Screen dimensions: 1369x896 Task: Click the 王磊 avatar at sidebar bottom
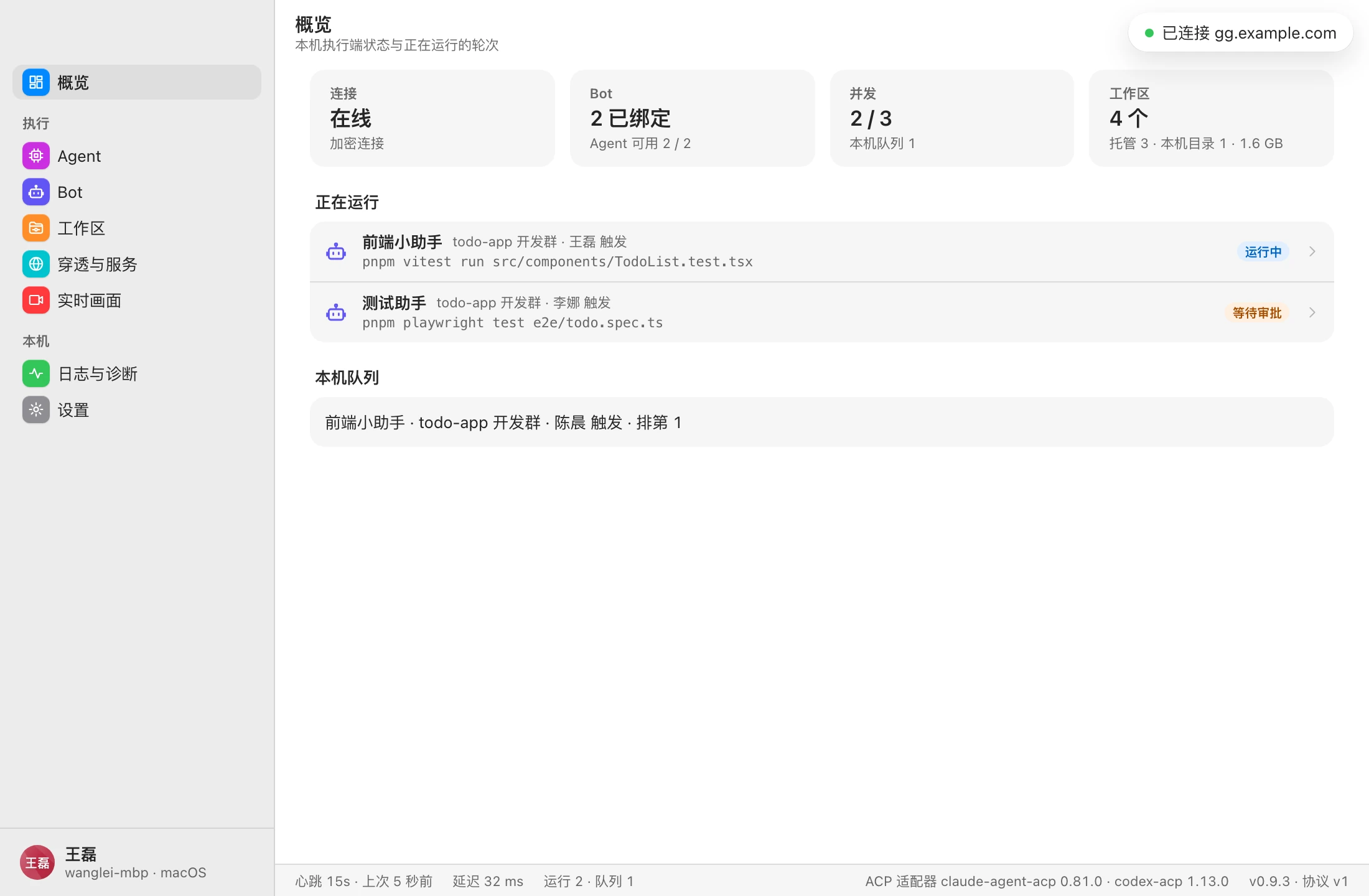tap(37, 862)
